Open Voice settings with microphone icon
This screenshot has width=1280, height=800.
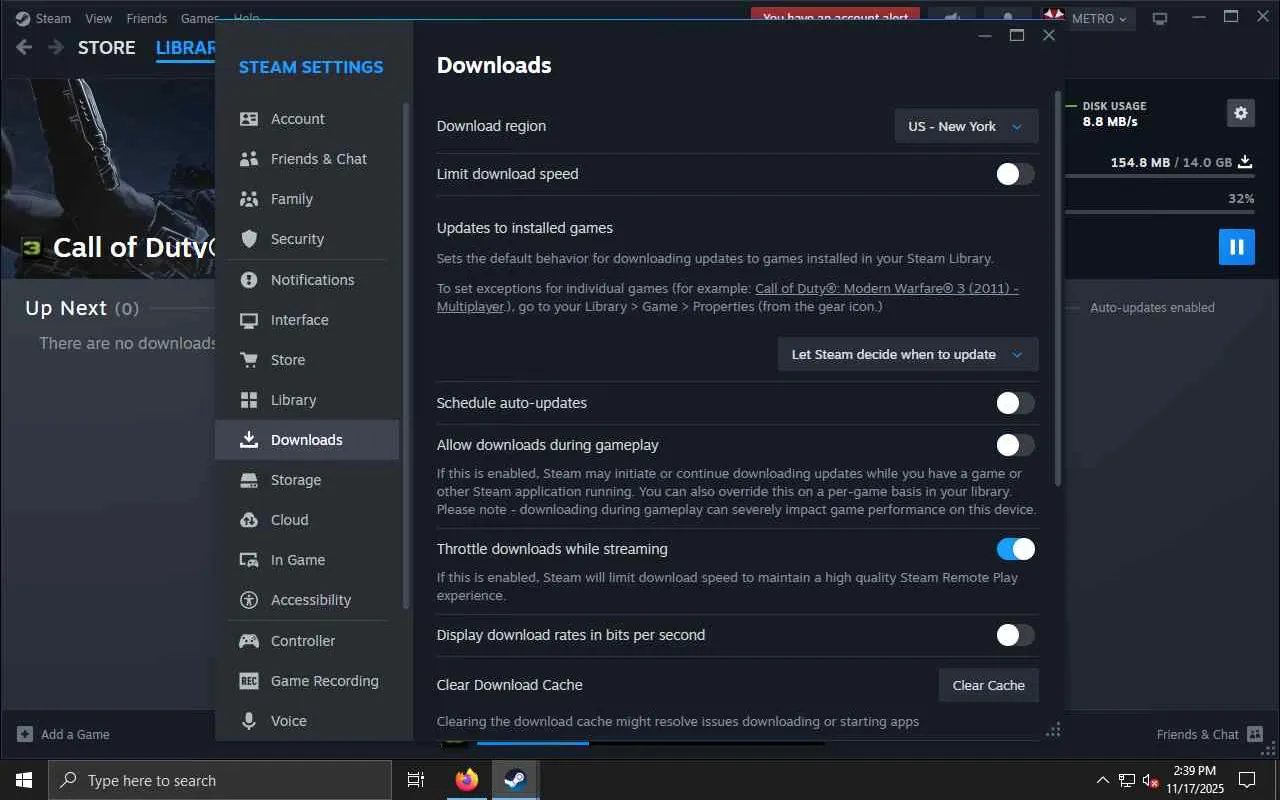(x=307, y=721)
